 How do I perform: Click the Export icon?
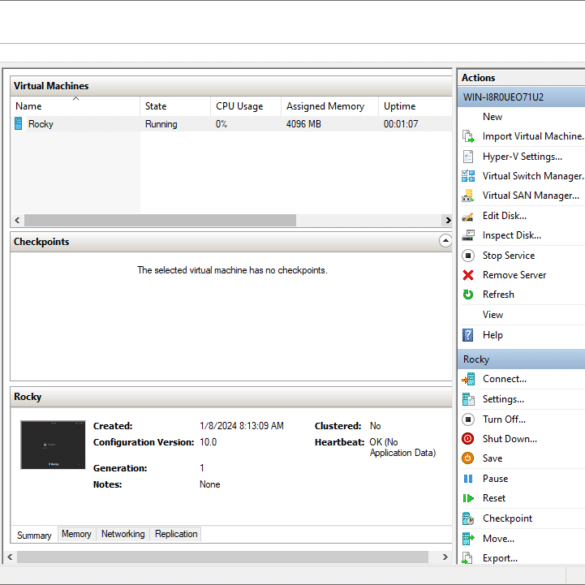click(x=468, y=559)
